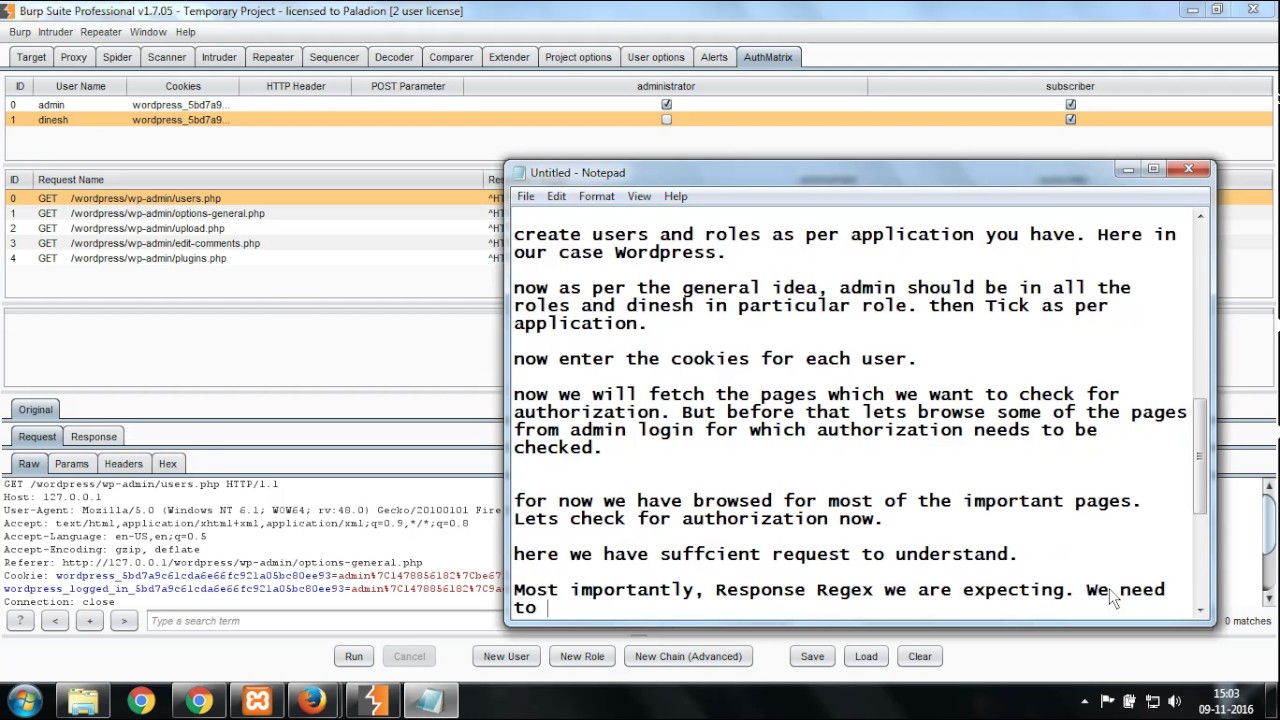The width and height of the screenshot is (1280, 720).
Task: Open the Repeater menu in menu bar
Action: click(100, 32)
